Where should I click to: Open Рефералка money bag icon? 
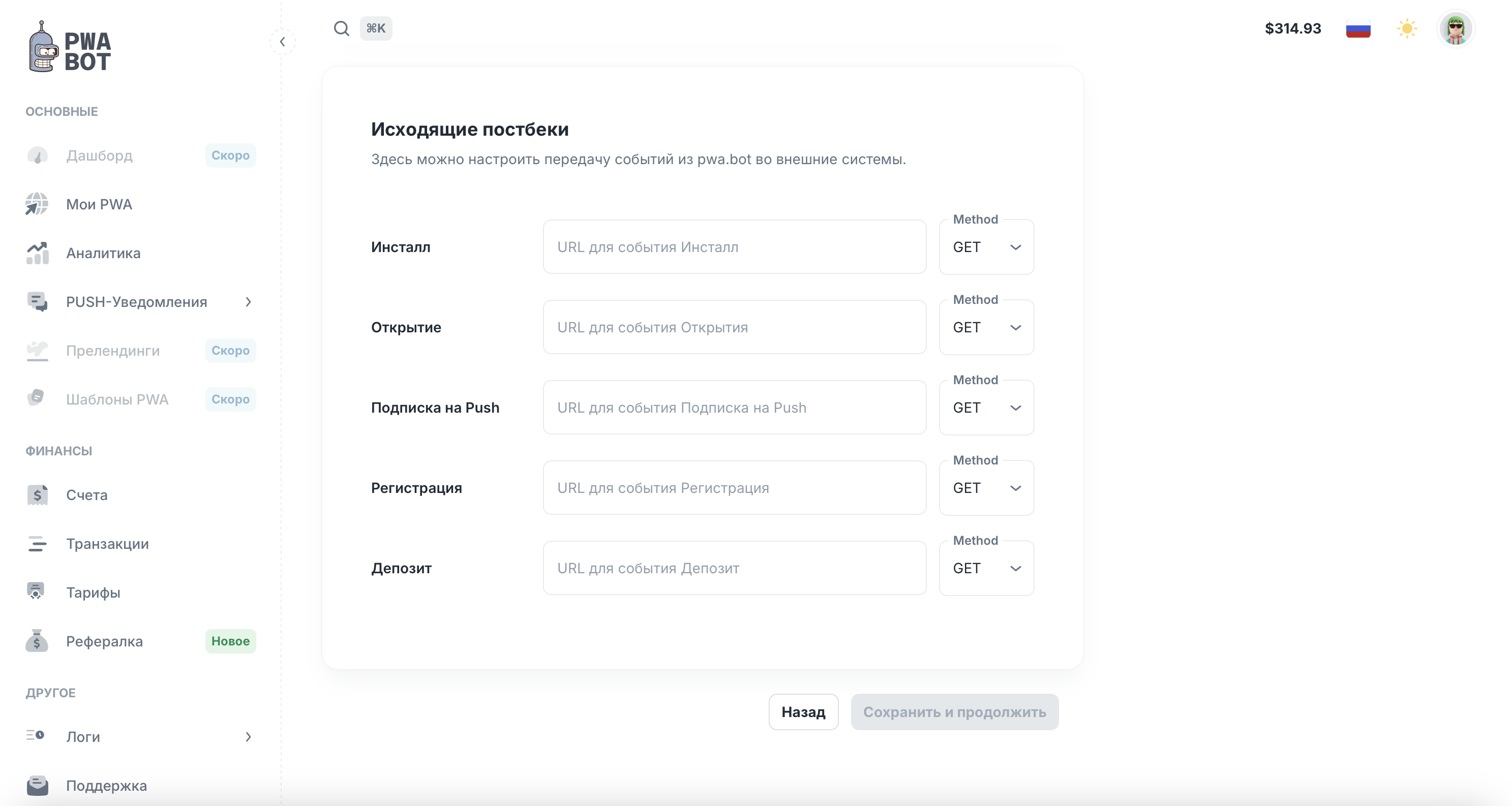(x=37, y=640)
